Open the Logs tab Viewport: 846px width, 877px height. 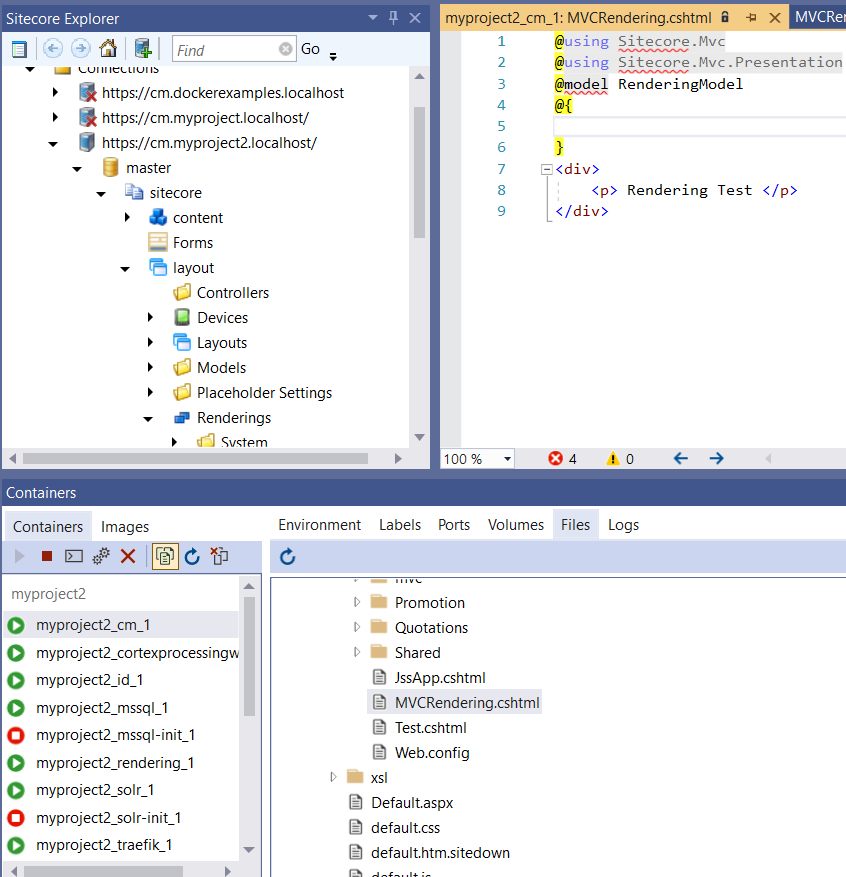click(x=623, y=525)
